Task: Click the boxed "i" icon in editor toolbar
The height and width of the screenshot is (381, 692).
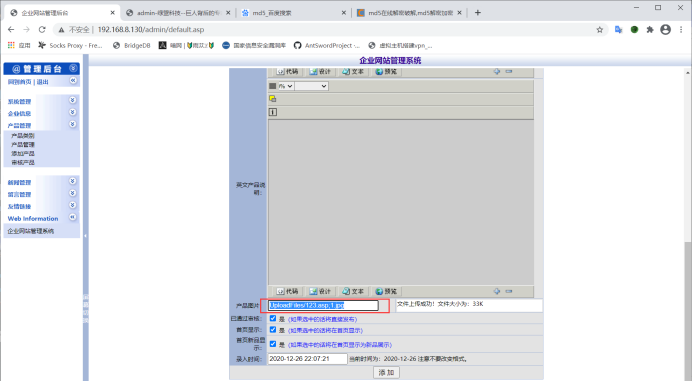Action: [273, 112]
